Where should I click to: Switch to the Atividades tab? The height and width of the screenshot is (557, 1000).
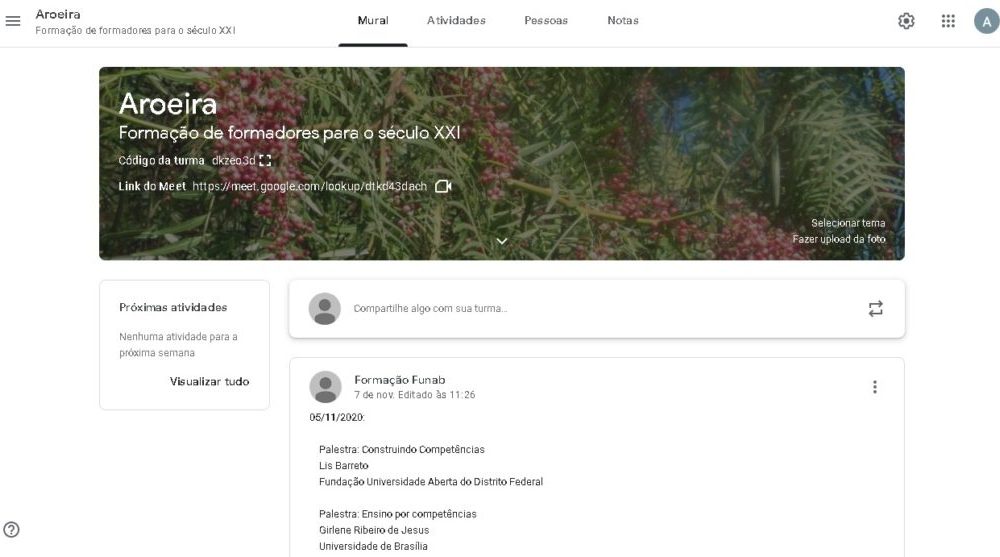(x=456, y=20)
